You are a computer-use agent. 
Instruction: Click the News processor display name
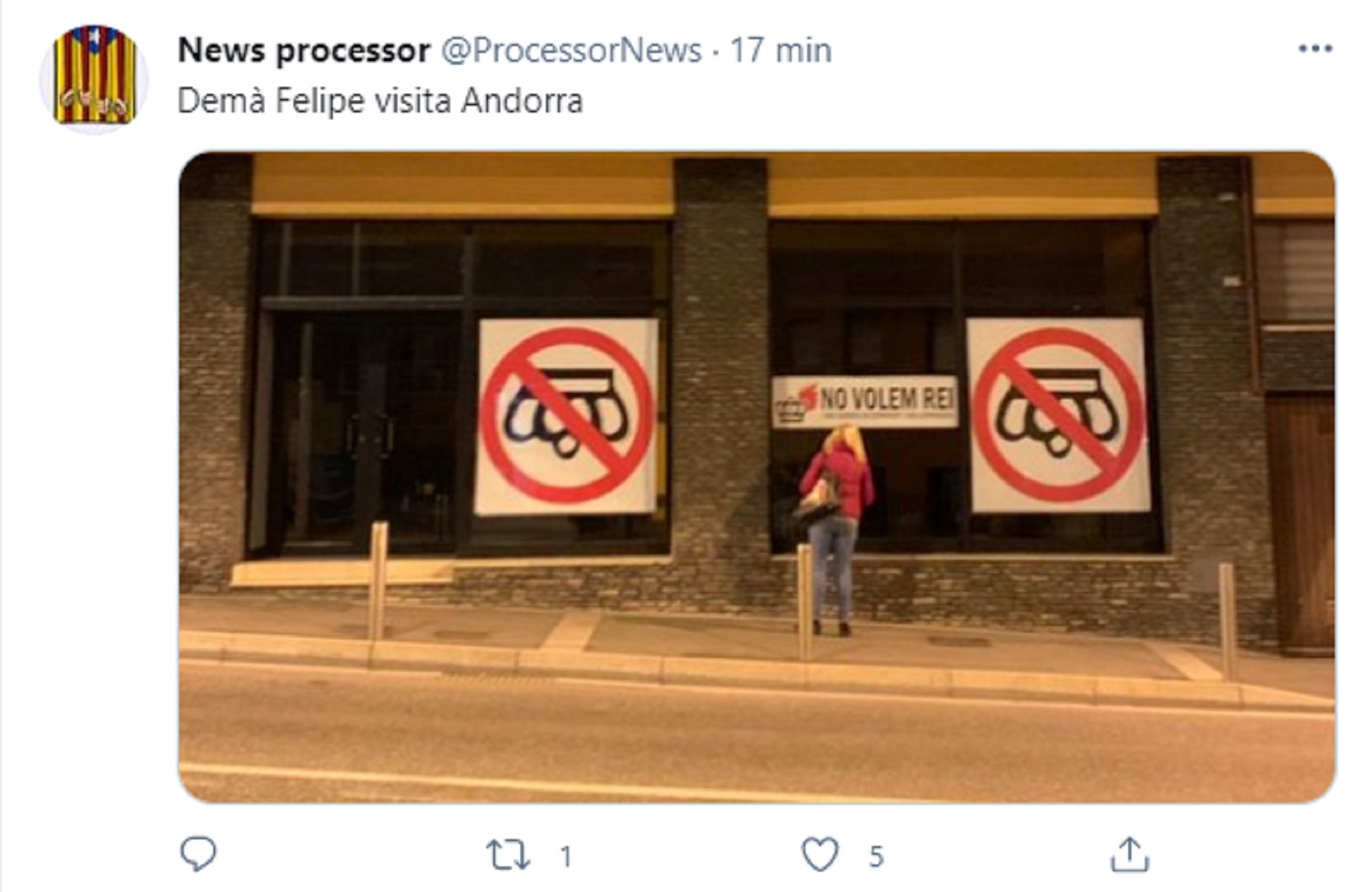(x=304, y=51)
